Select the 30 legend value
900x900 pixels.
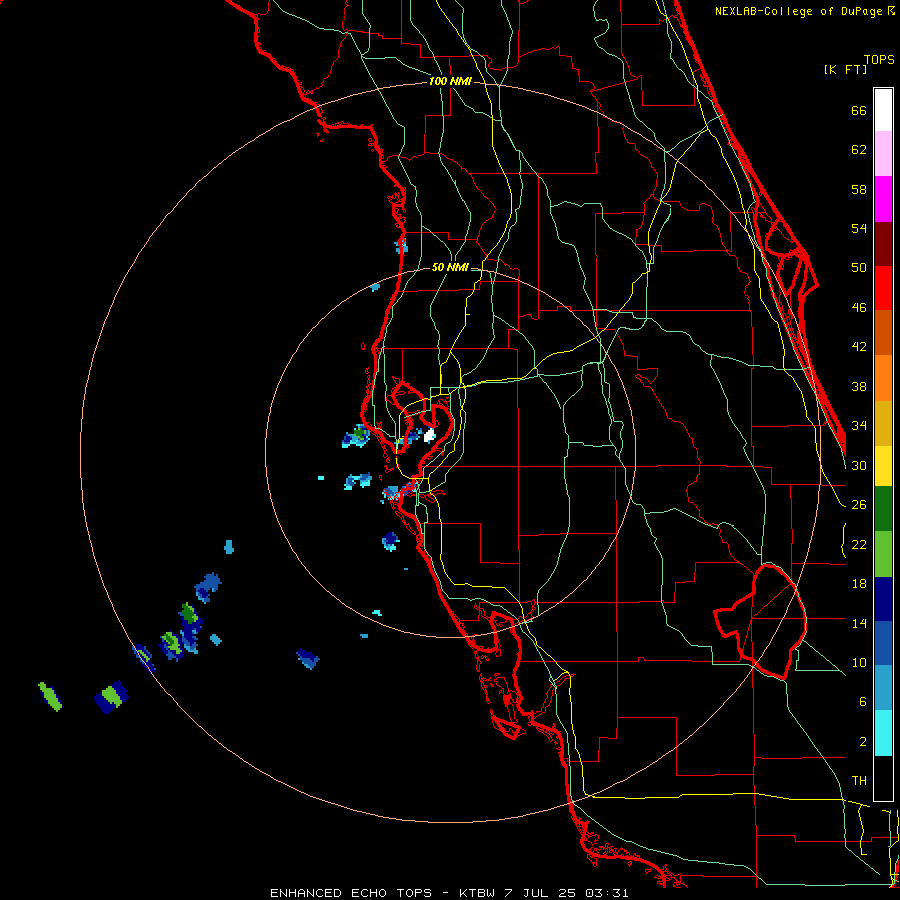[859, 465]
